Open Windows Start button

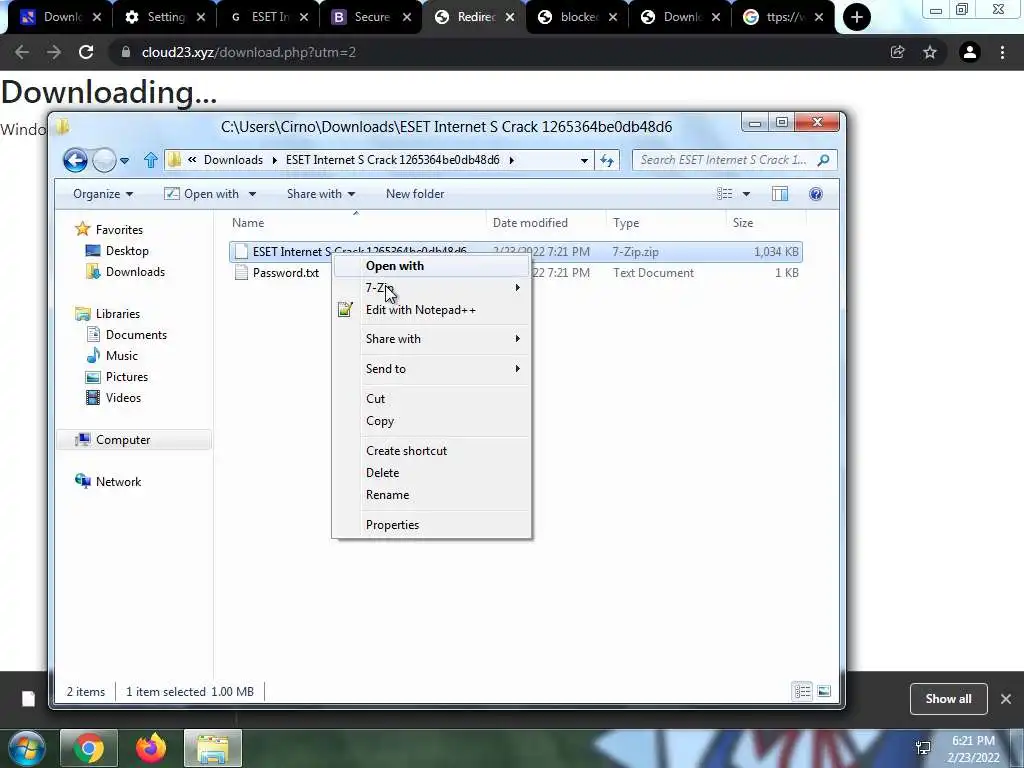click(27, 748)
